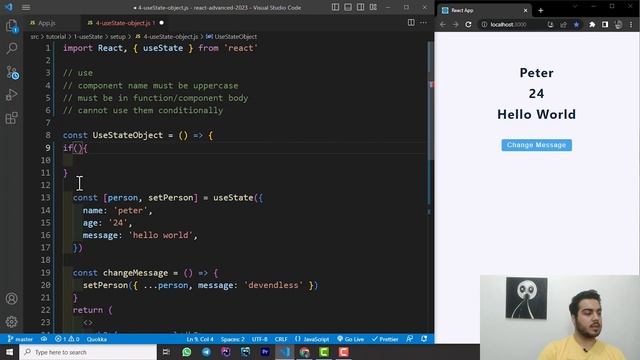Toggle the primary side bar
The width and height of the screenshot is (640, 360).
click(335, 7)
